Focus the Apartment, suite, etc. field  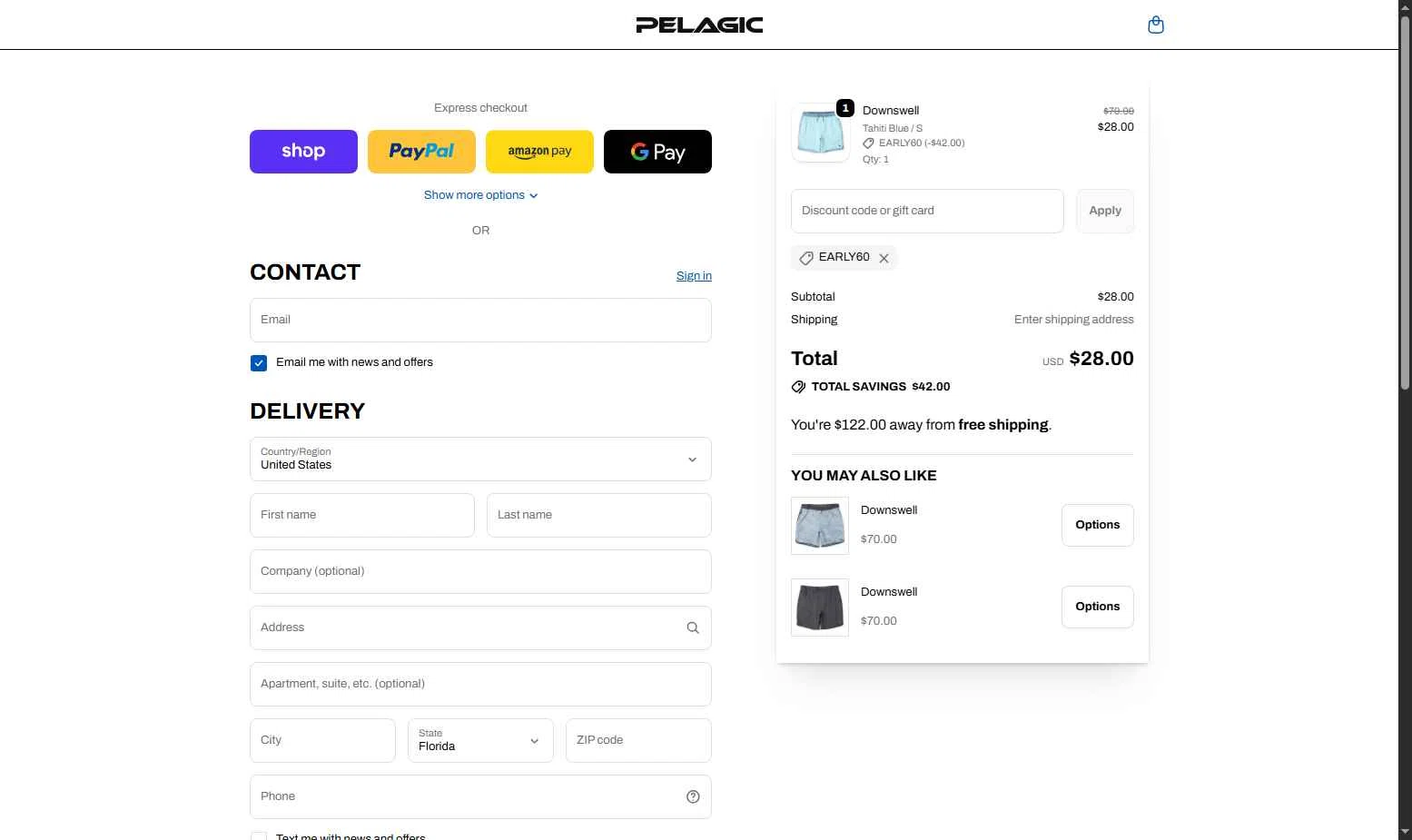pos(480,684)
